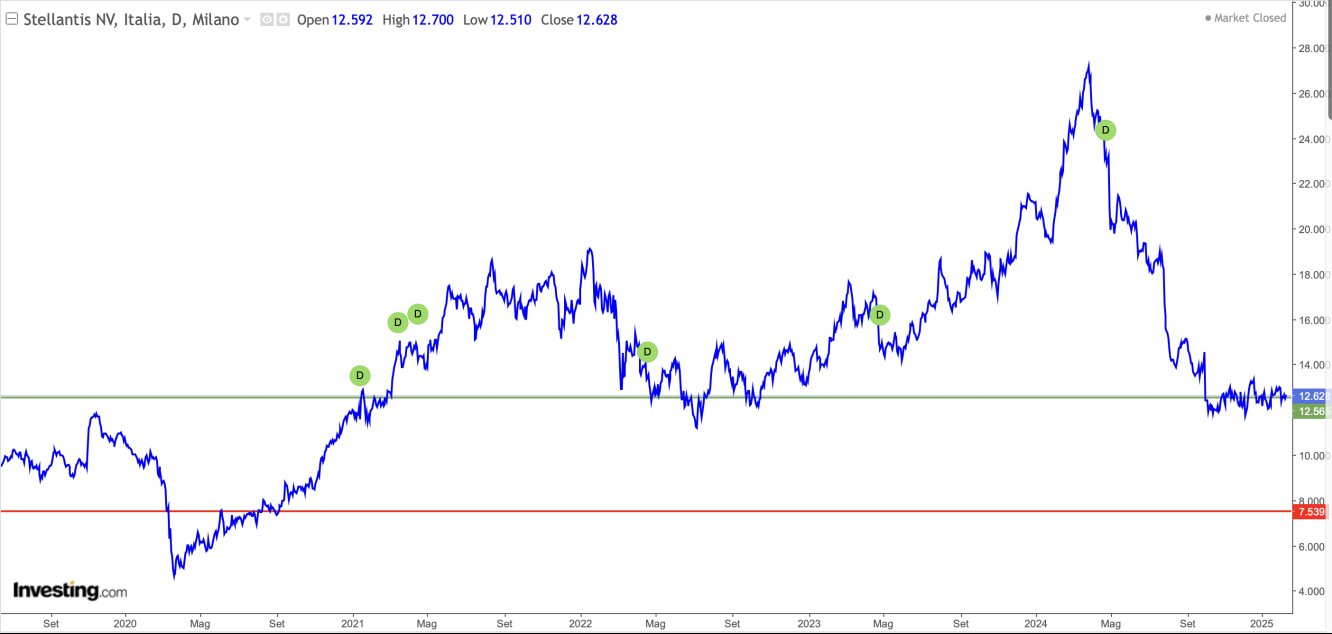Select the High value 12.700

pos(434,20)
